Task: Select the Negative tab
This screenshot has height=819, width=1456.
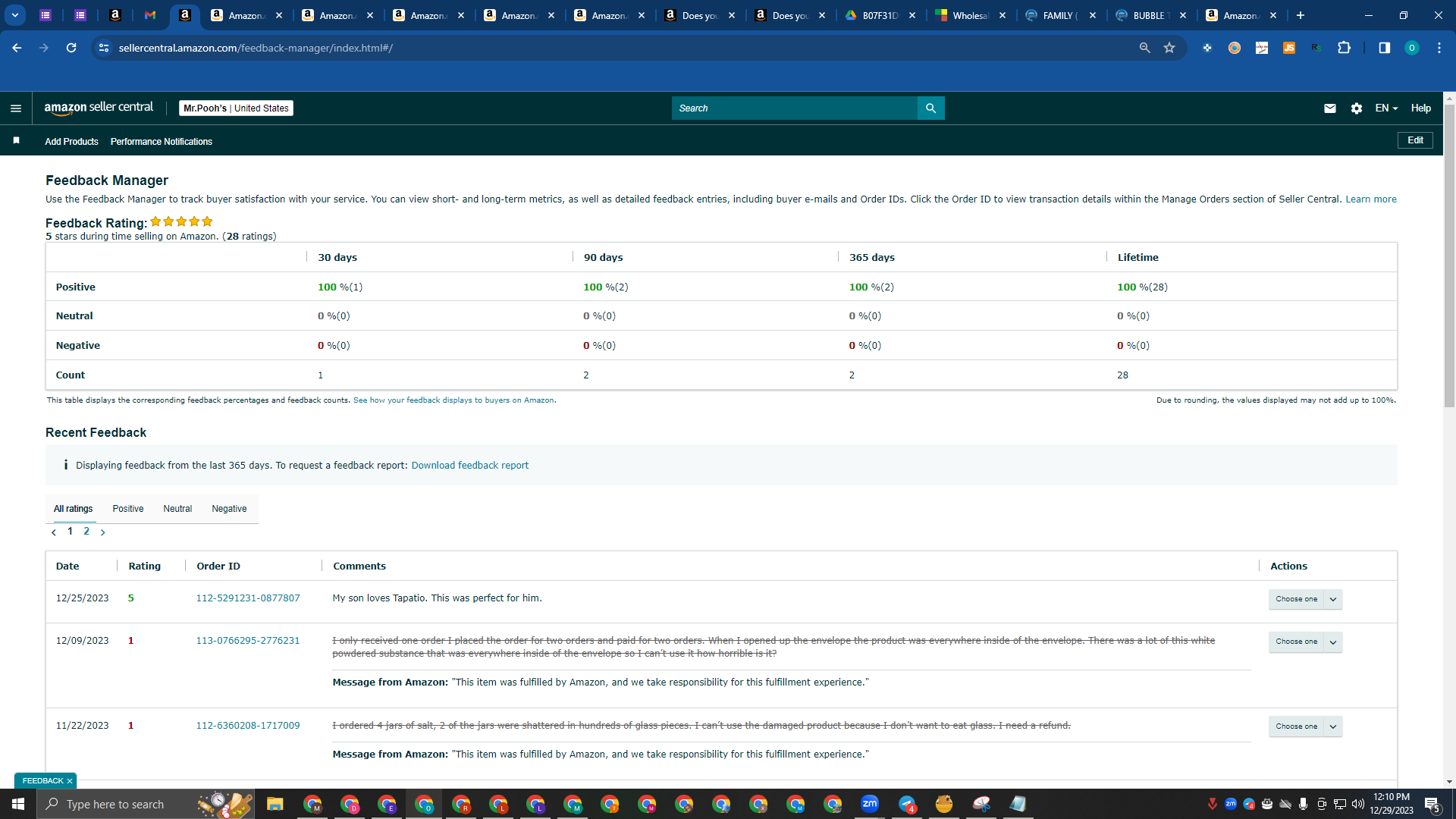Action: [x=229, y=509]
